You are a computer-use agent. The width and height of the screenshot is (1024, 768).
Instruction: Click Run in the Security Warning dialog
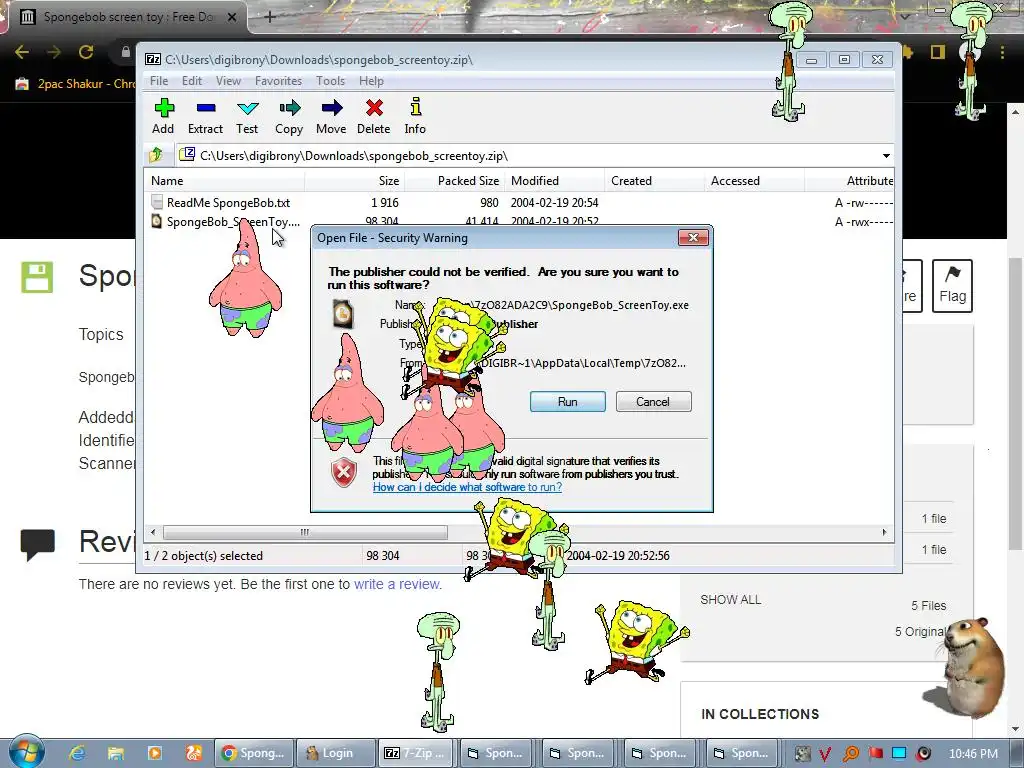tap(568, 402)
